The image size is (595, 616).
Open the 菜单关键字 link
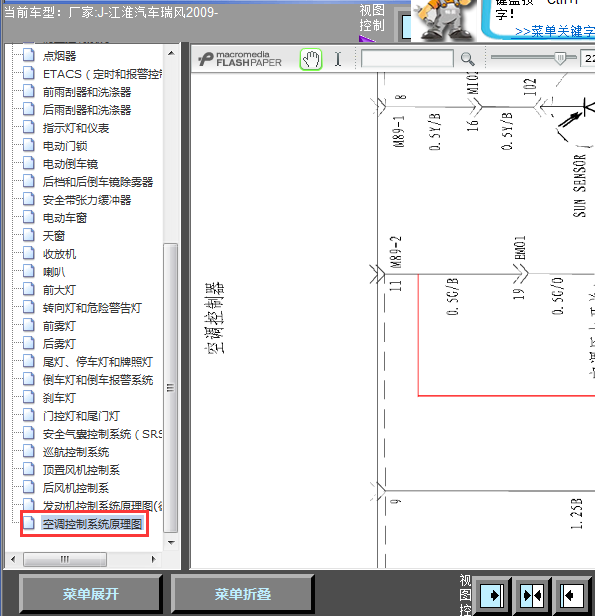pos(555,31)
